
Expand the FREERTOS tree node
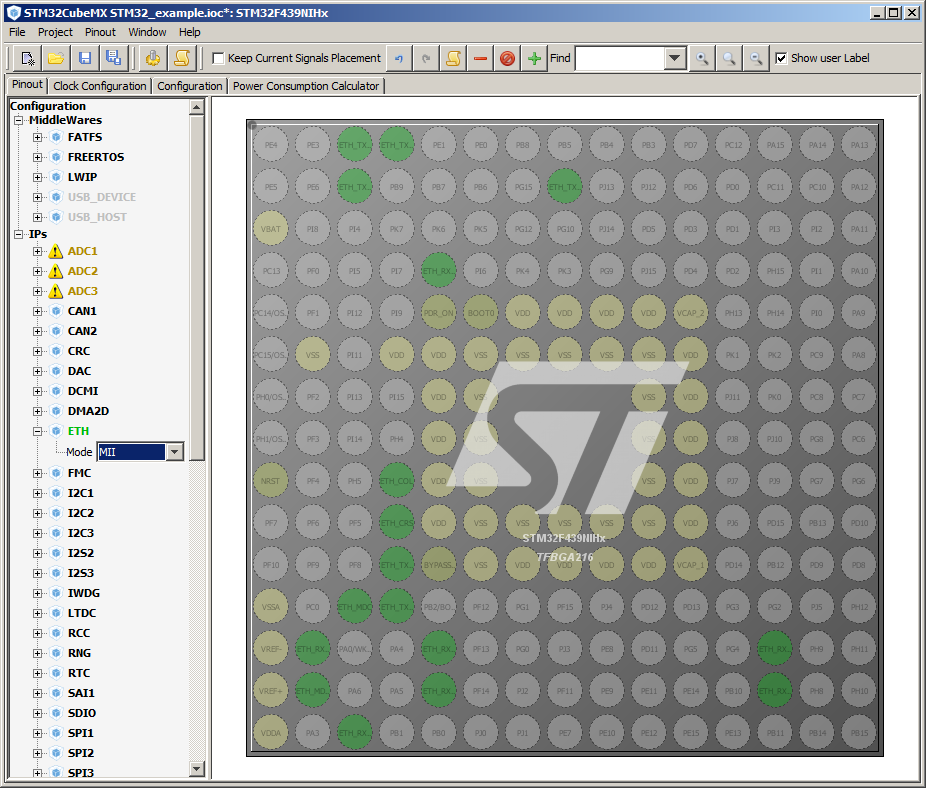pos(38,157)
